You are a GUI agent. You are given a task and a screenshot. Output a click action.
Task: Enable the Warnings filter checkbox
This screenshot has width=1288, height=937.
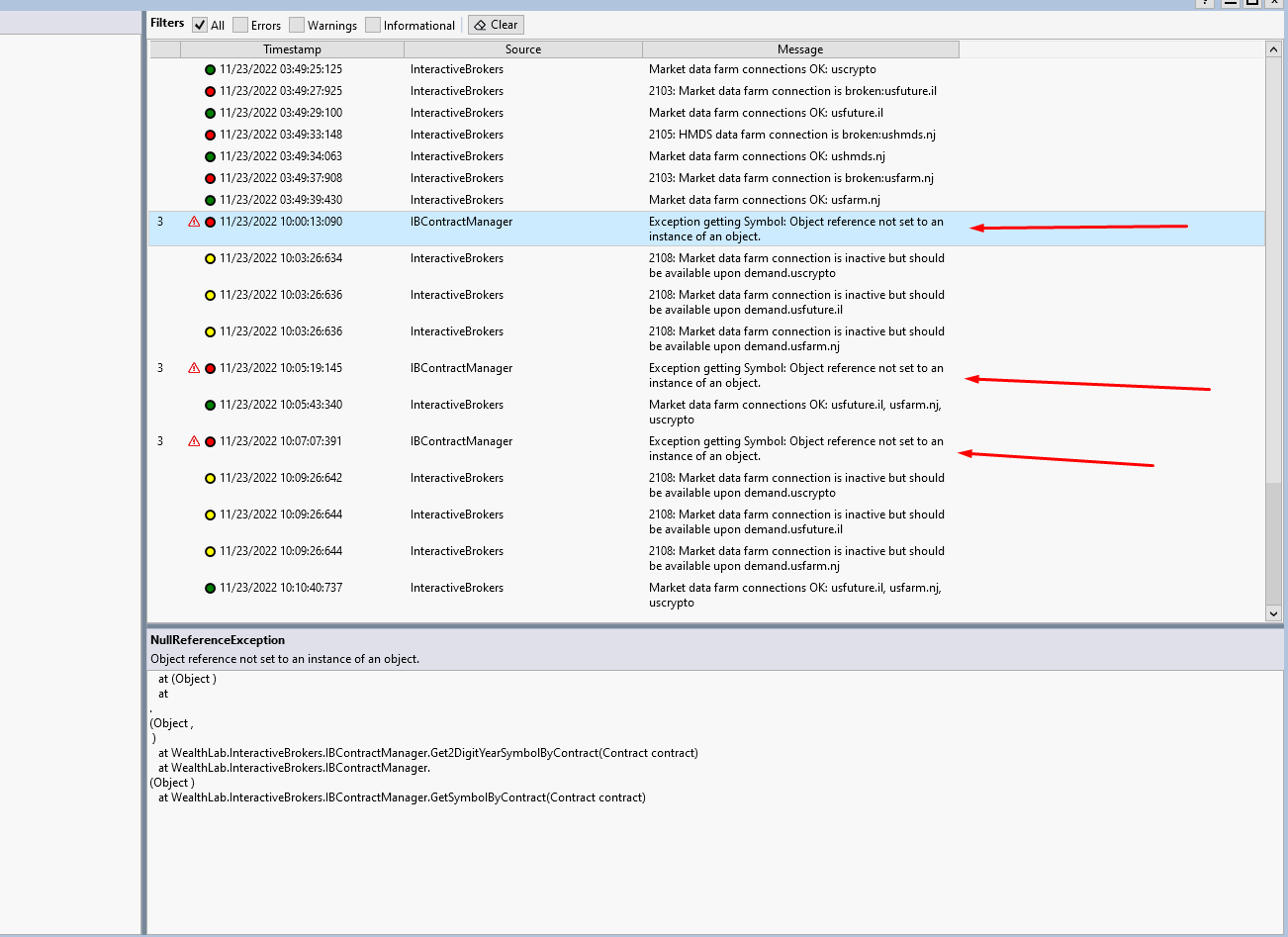(297, 26)
